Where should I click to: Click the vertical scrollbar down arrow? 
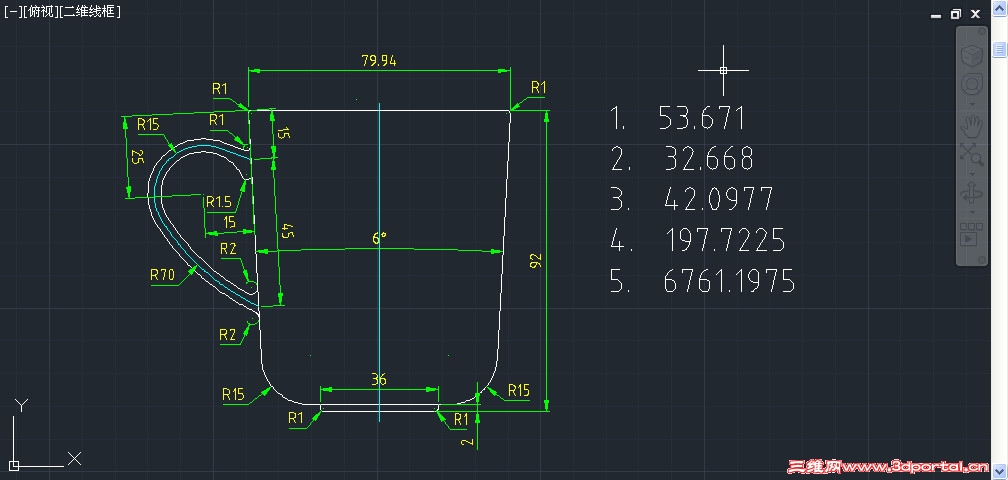(x=1000, y=473)
